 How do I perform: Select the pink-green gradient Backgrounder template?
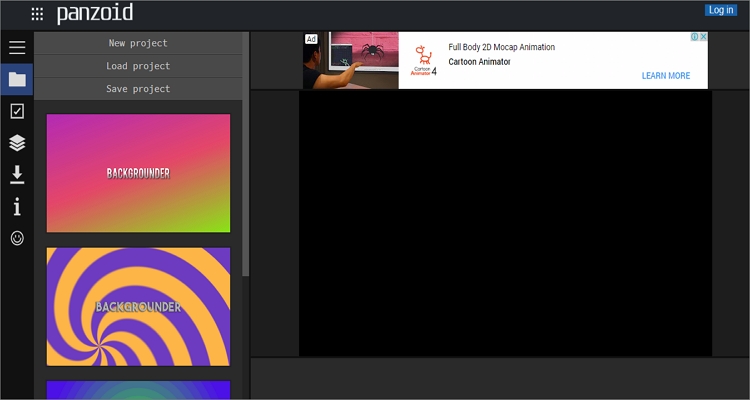click(x=138, y=173)
